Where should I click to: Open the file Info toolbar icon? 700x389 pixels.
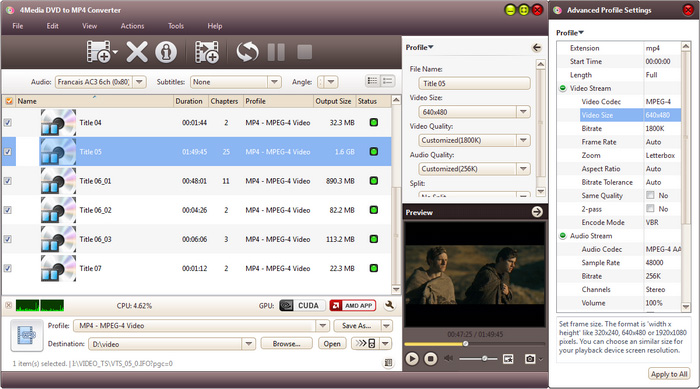166,52
